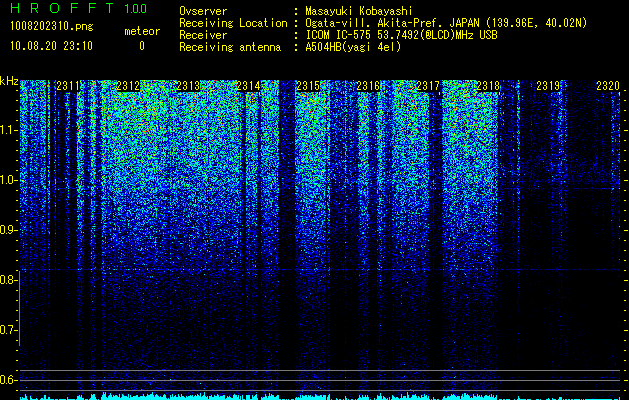Select the 2314 time marker
629x400 pixels.
pyautogui.click(x=248, y=86)
